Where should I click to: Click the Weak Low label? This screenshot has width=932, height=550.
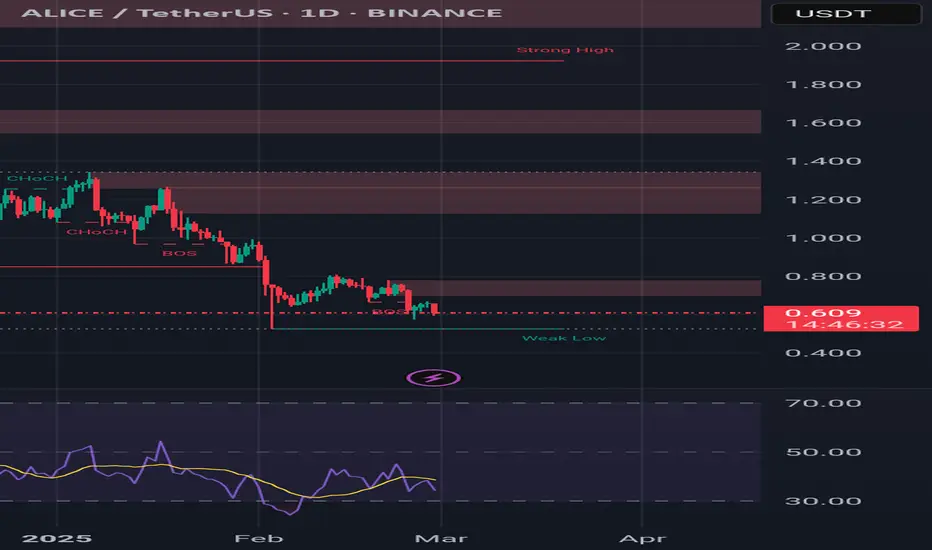point(564,338)
